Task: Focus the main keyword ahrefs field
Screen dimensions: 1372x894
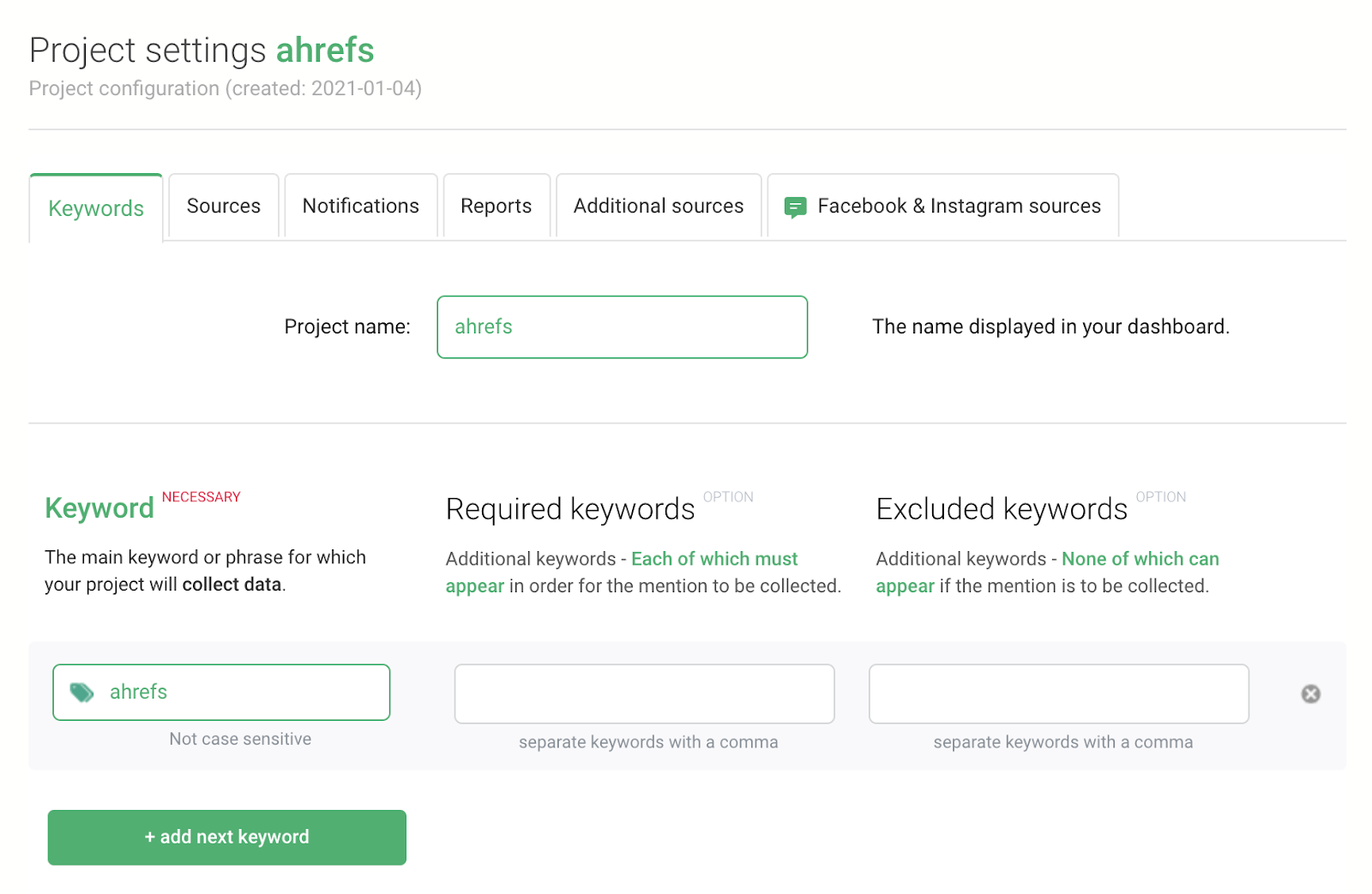Action: (x=240, y=693)
